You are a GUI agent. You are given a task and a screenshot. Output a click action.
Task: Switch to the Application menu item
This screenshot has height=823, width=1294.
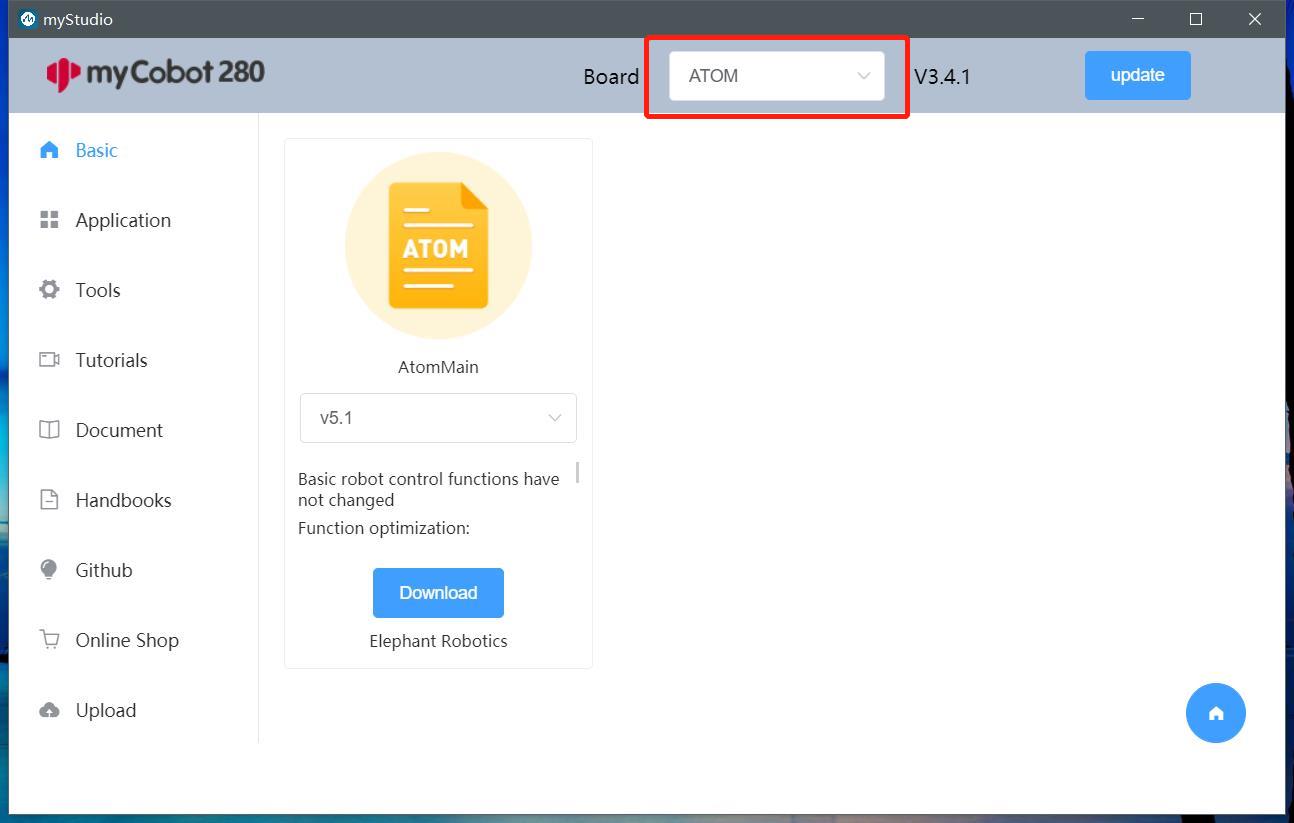tap(123, 220)
